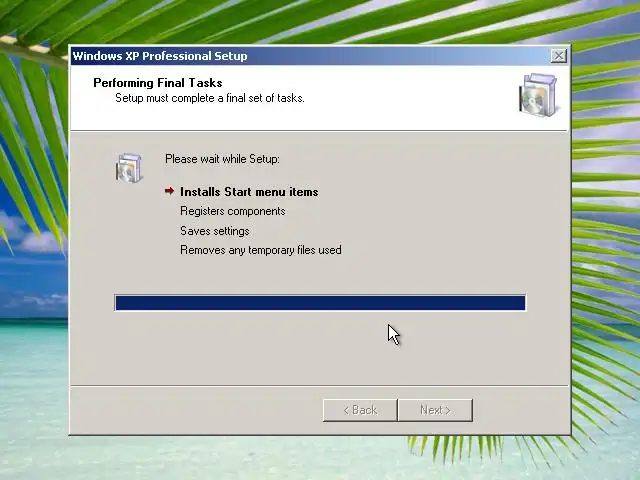Select 'Registers components' text
This screenshot has height=480, width=640.
233,211
